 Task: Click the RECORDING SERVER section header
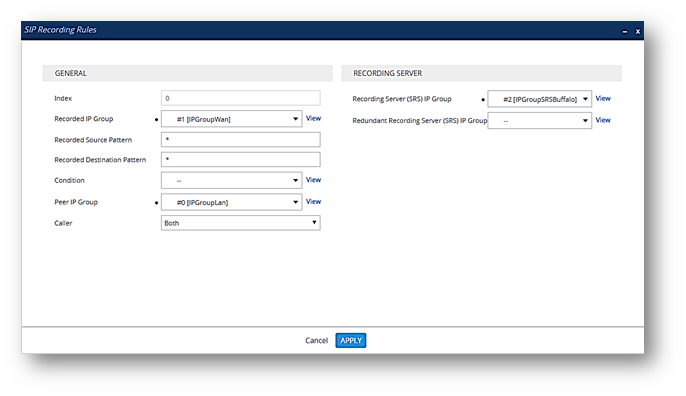click(x=481, y=73)
